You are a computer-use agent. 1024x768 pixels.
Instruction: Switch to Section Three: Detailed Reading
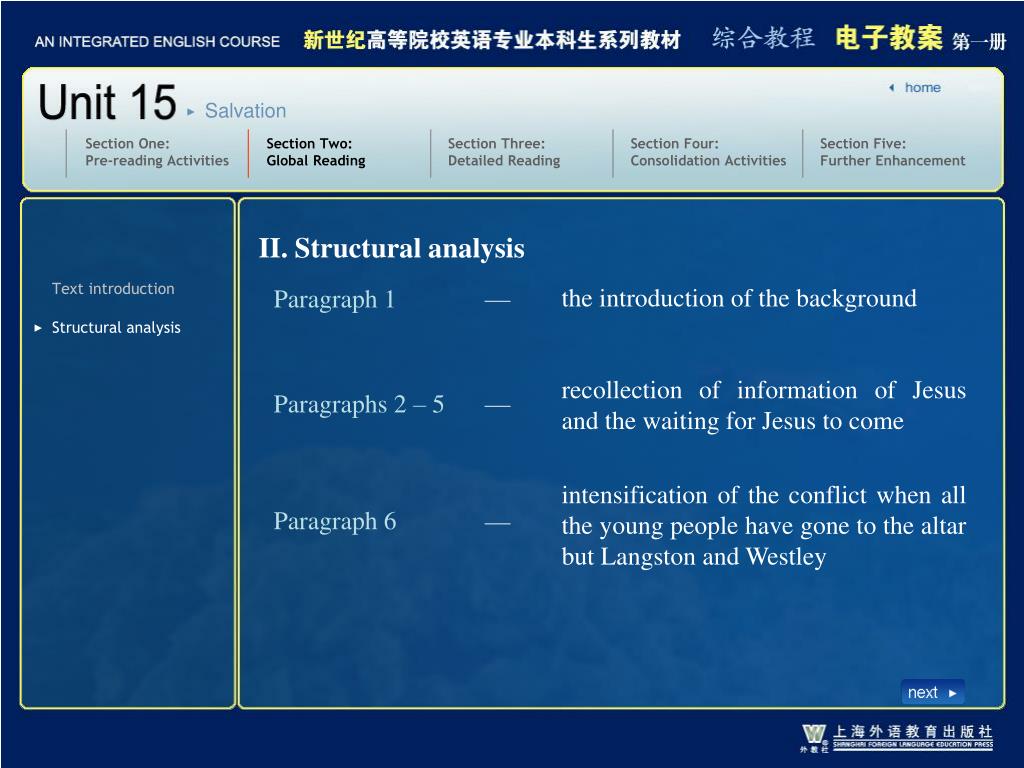point(504,152)
